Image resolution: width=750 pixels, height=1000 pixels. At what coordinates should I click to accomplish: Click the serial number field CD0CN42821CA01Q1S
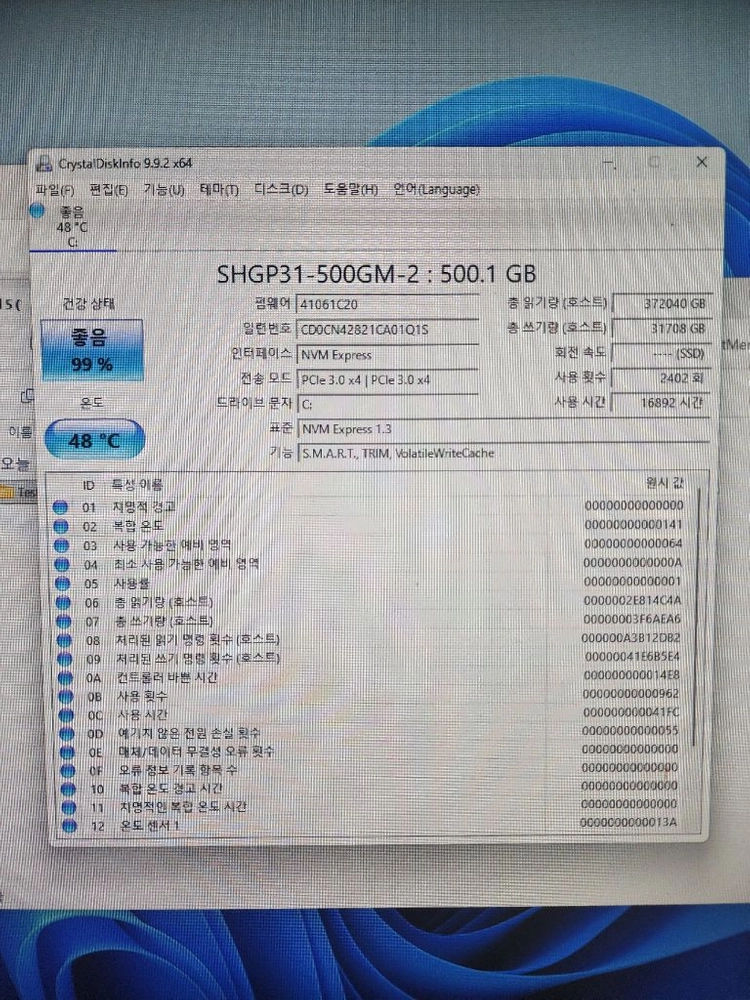pos(387,330)
